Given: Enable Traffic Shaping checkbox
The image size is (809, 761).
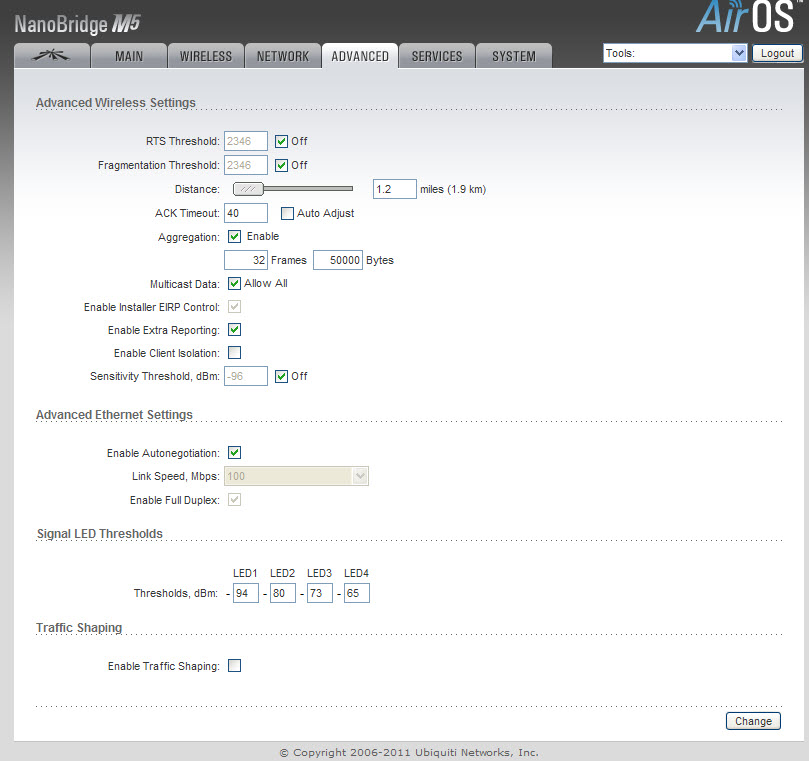Looking at the screenshot, I should pyautogui.click(x=234, y=666).
